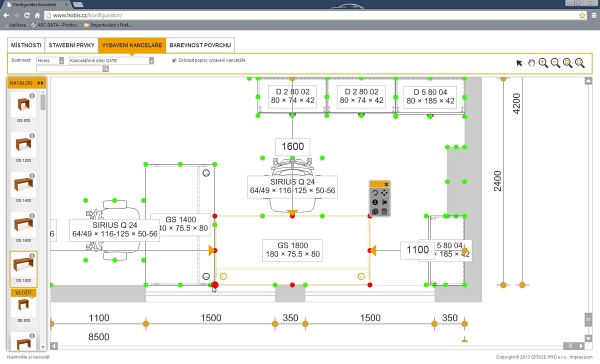
Task: Select the GS 1800 desk thumbnail
Action: coord(23,264)
